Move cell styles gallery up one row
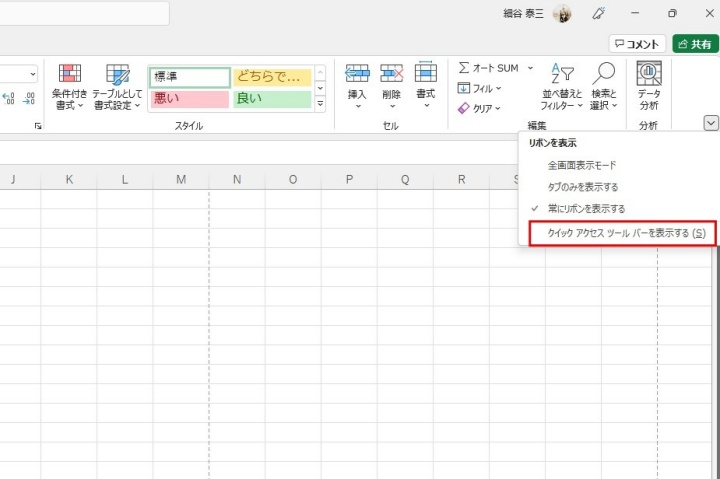The width and height of the screenshot is (720, 479). [320, 73]
